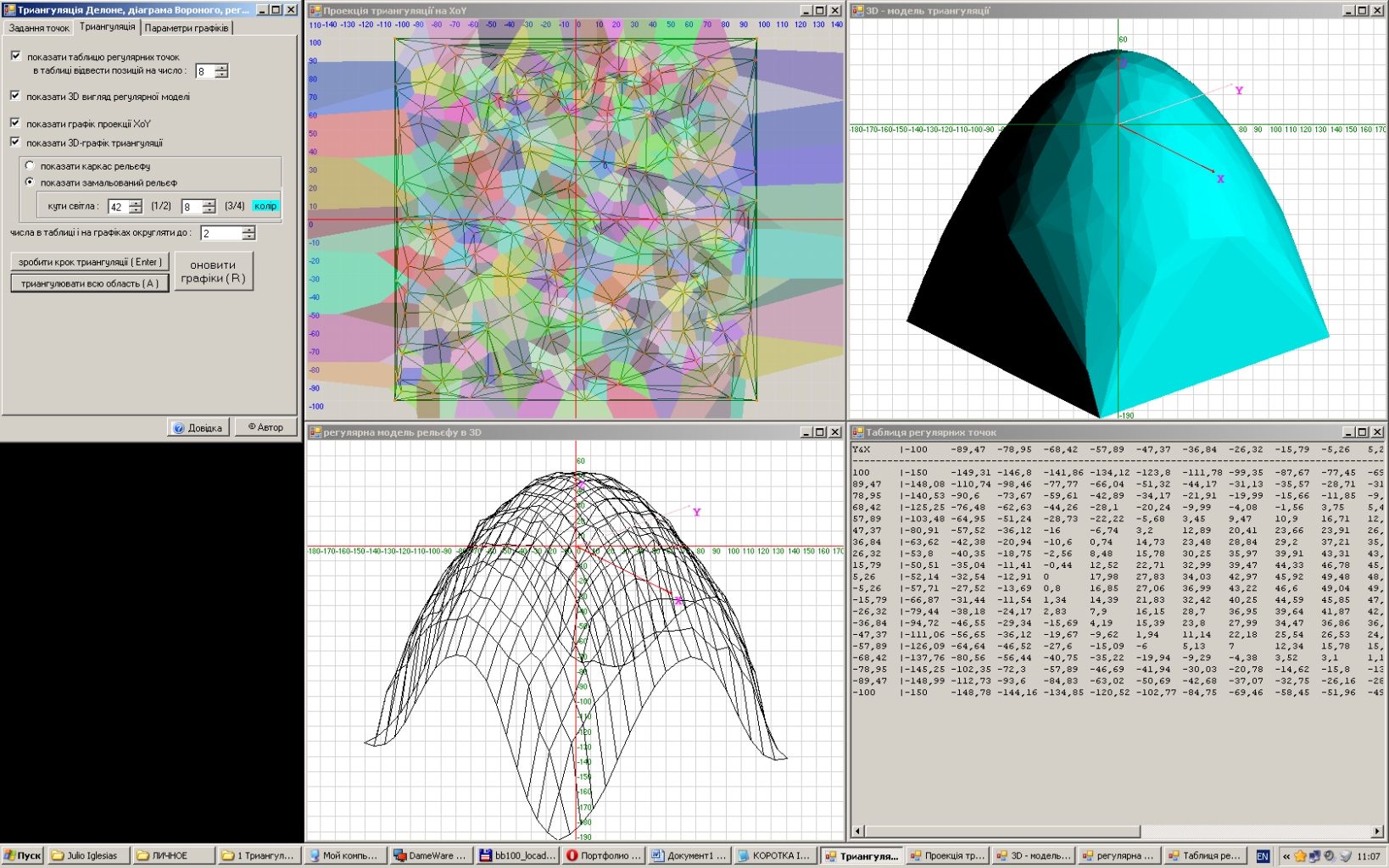Click регулярна модель рельєфу window icon
The width and height of the screenshot is (1389, 868).
point(315,432)
